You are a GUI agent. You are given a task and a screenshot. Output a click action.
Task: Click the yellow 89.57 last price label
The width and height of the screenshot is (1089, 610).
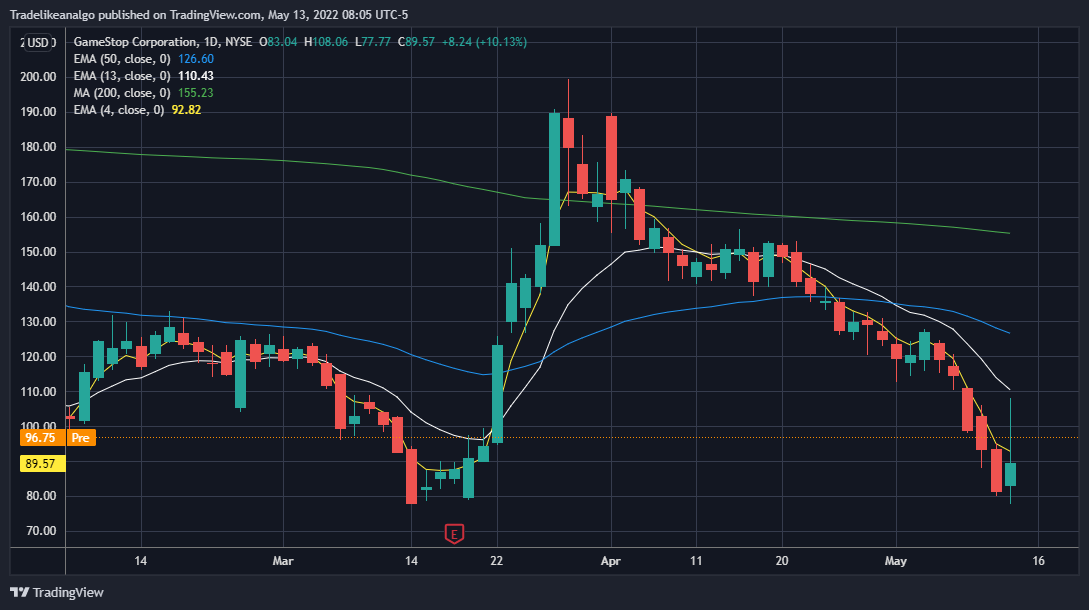(40, 463)
